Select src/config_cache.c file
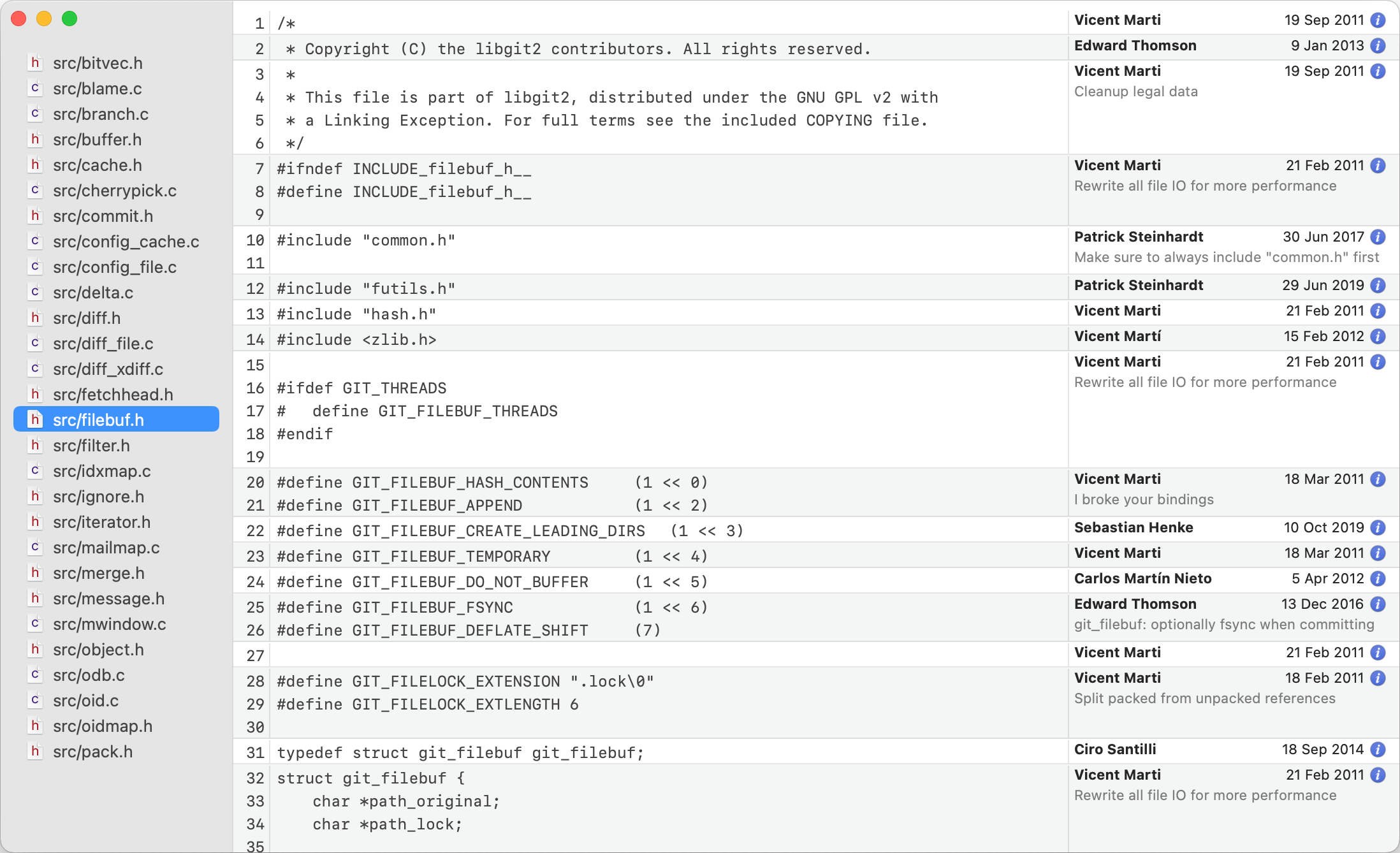1400x853 pixels. [126, 242]
